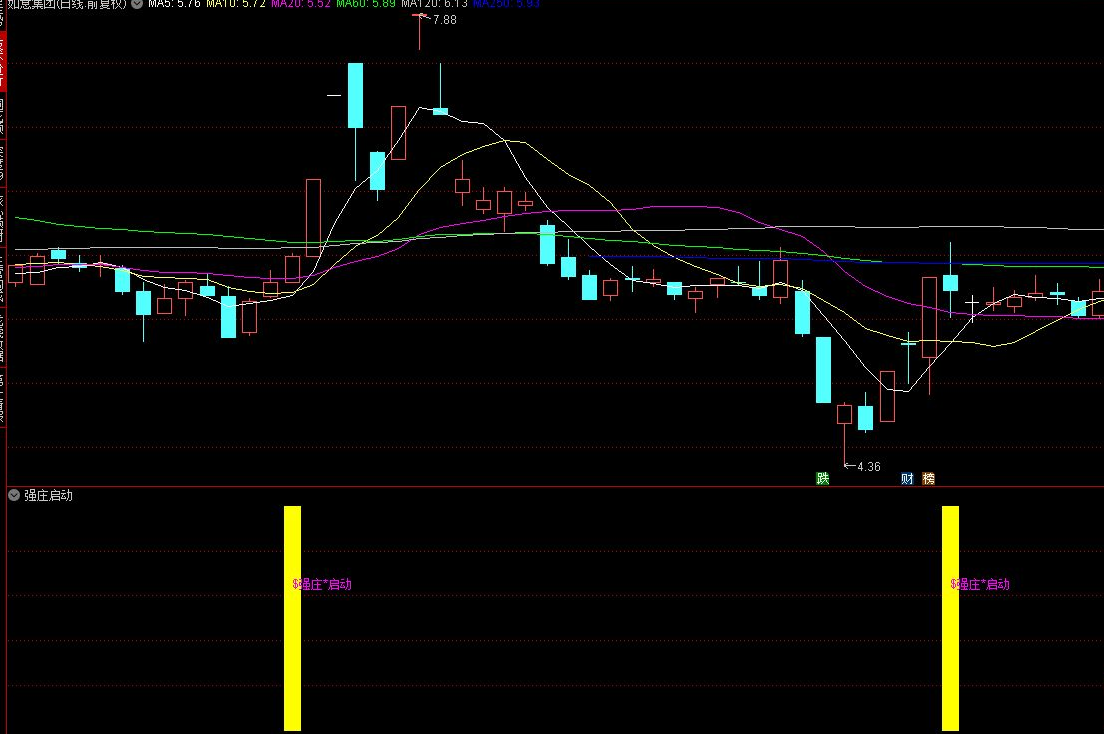Click the first yellow 强庄启动 signal bar
Screen dimensions: 1104x734
tap(292, 618)
